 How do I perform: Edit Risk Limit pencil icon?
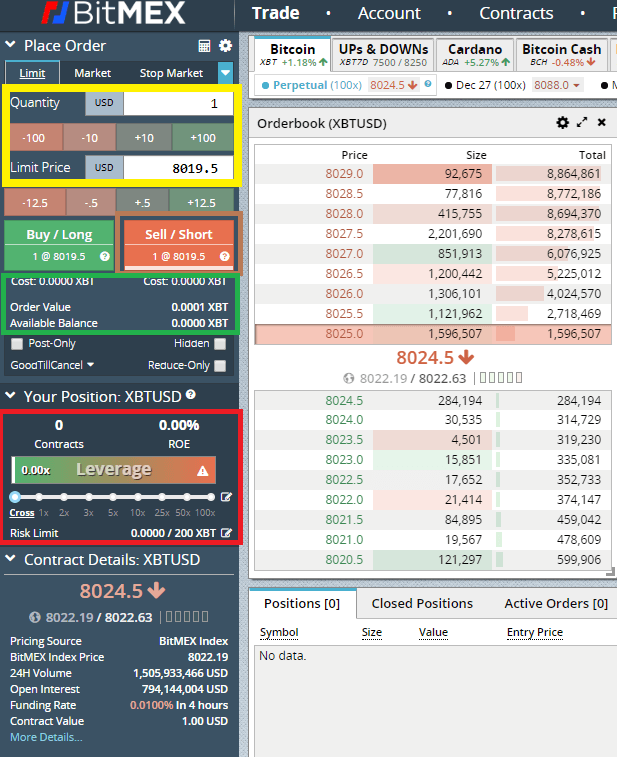226,533
